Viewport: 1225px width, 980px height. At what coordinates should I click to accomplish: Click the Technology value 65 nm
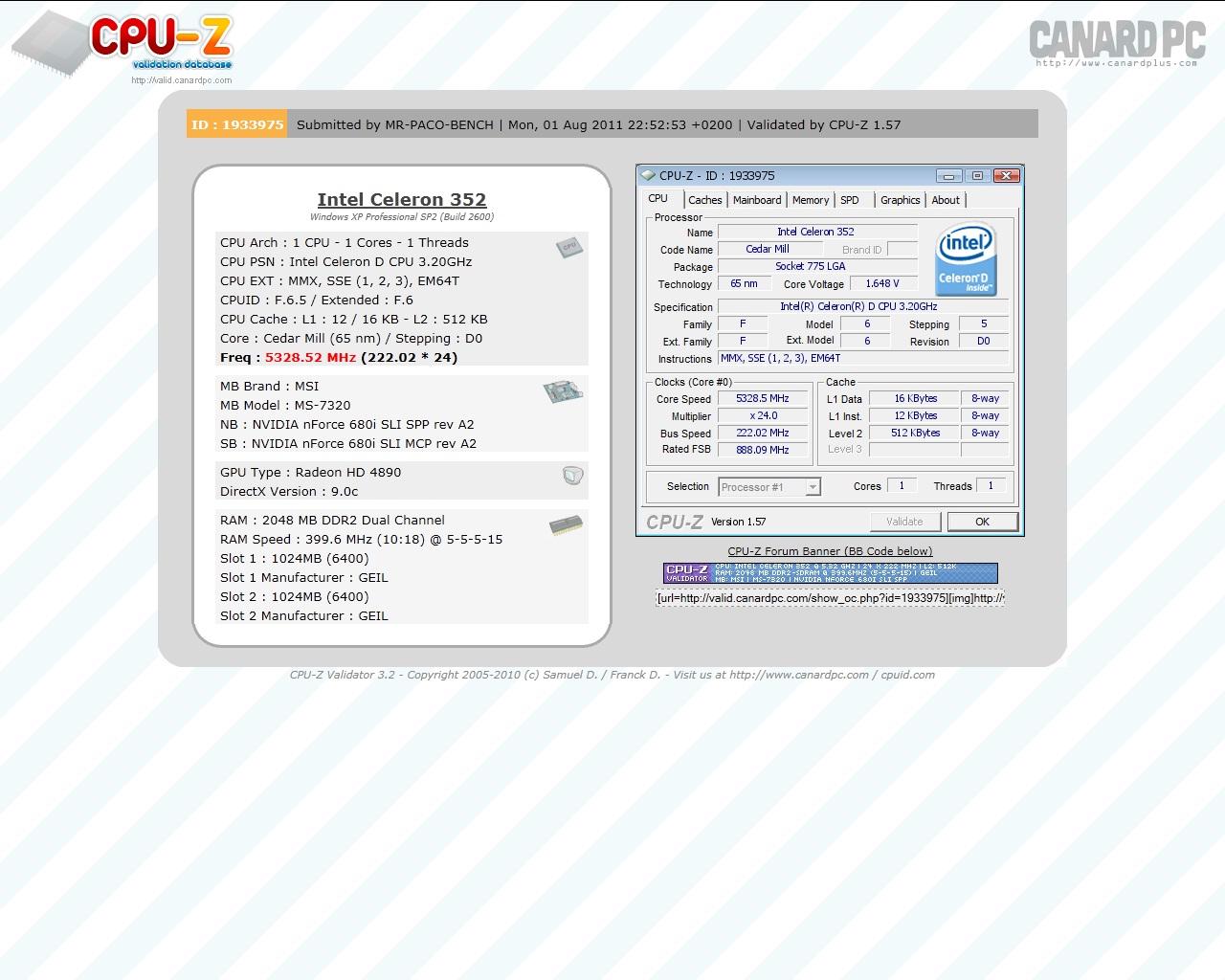click(x=744, y=283)
